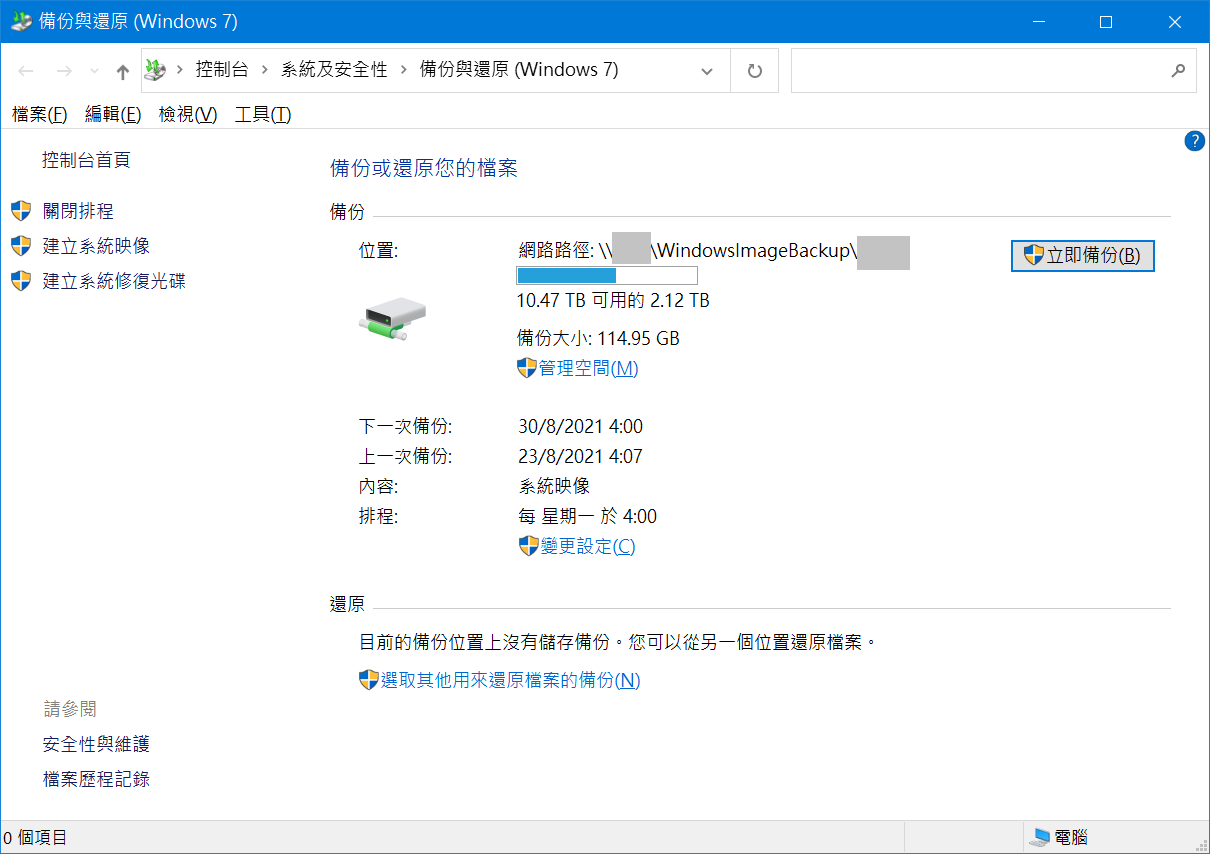Screen dimensions: 1210x854
Task: Click 備份或還原您的檔案 heading
Action: [x=424, y=168]
